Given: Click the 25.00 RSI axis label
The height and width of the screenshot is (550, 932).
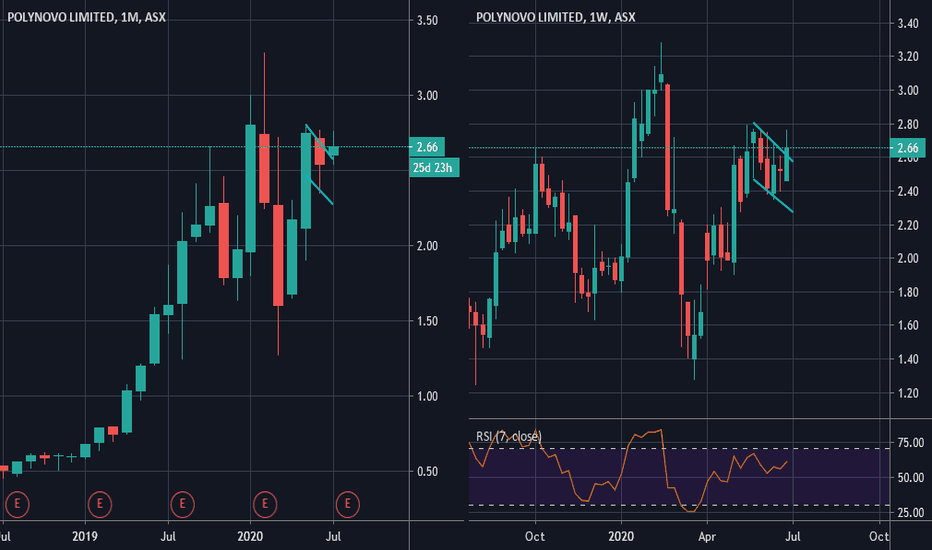Looking at the screenshot, I should pyautogui.click(x=911, y=513).
